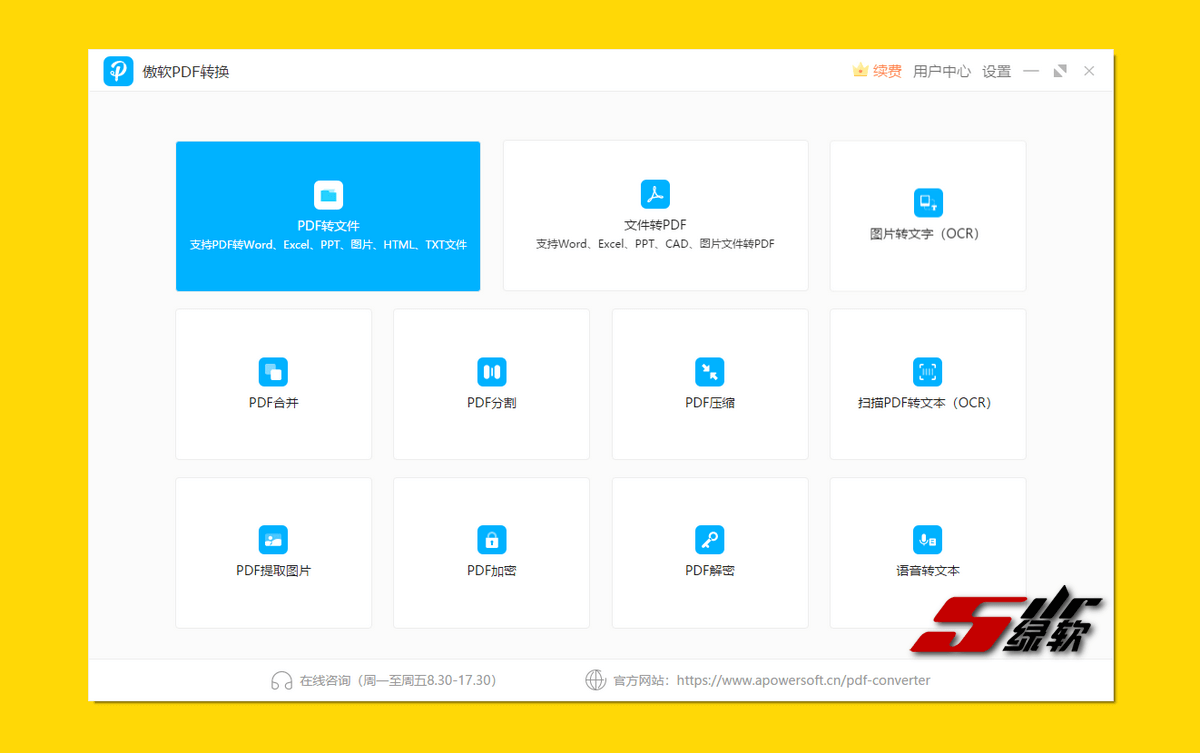Minimize the 傲软PDF转换 window

tap(1031, 71)
